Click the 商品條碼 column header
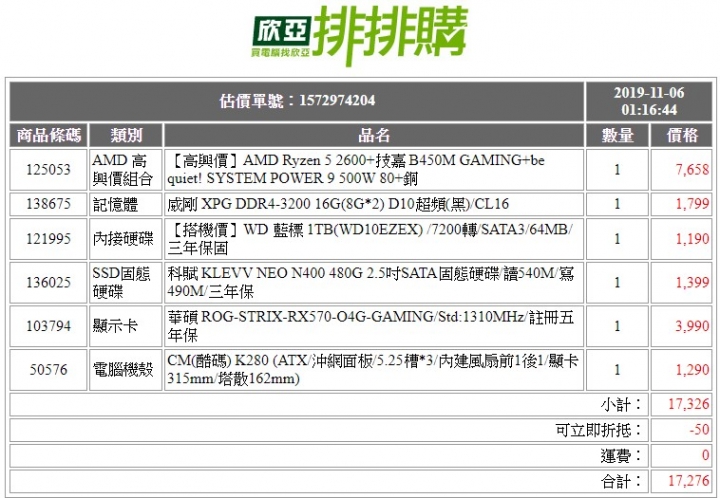Viewport: 720px width, 498px height. click(x=49, y=135)
